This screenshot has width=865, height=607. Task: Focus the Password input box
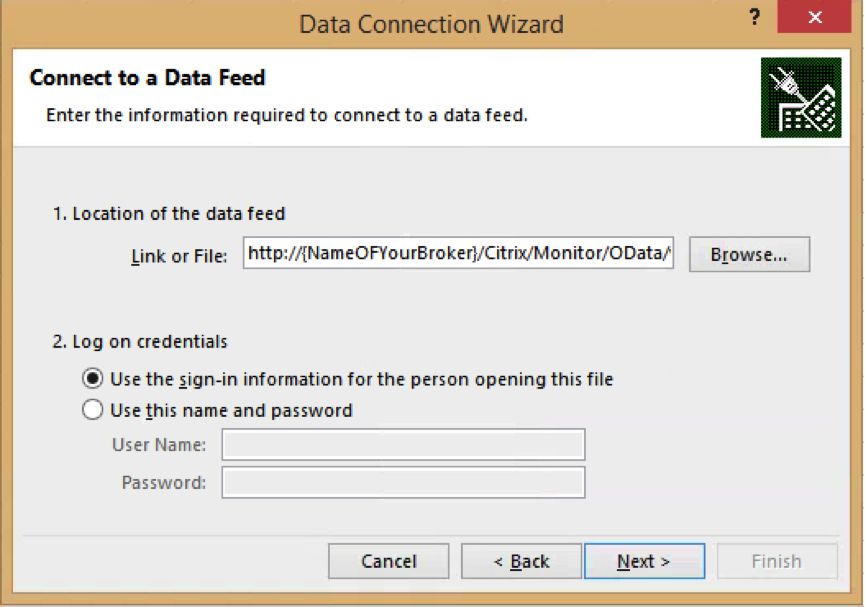pos(403,483)
